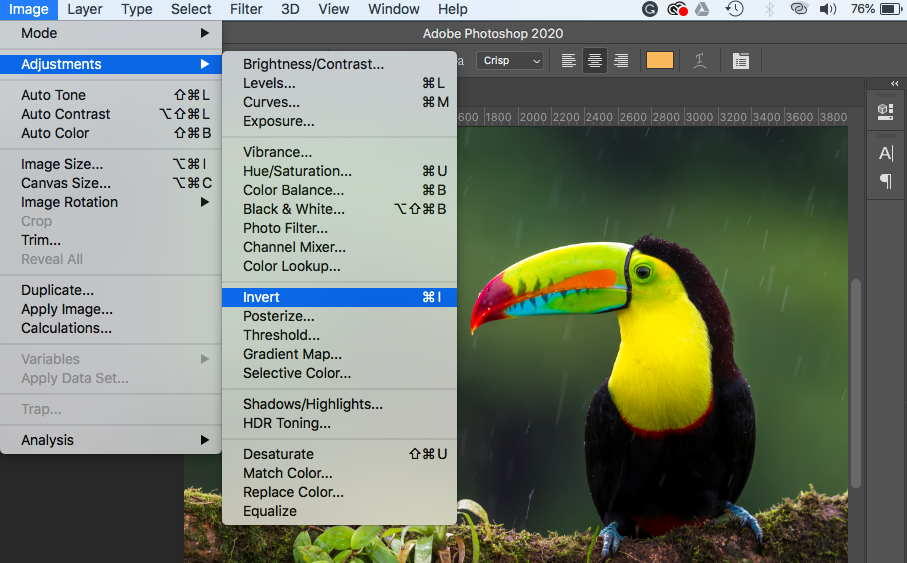Expand the Mode submenu
Viewport: 907px width, 563px height.
(110, 33)
